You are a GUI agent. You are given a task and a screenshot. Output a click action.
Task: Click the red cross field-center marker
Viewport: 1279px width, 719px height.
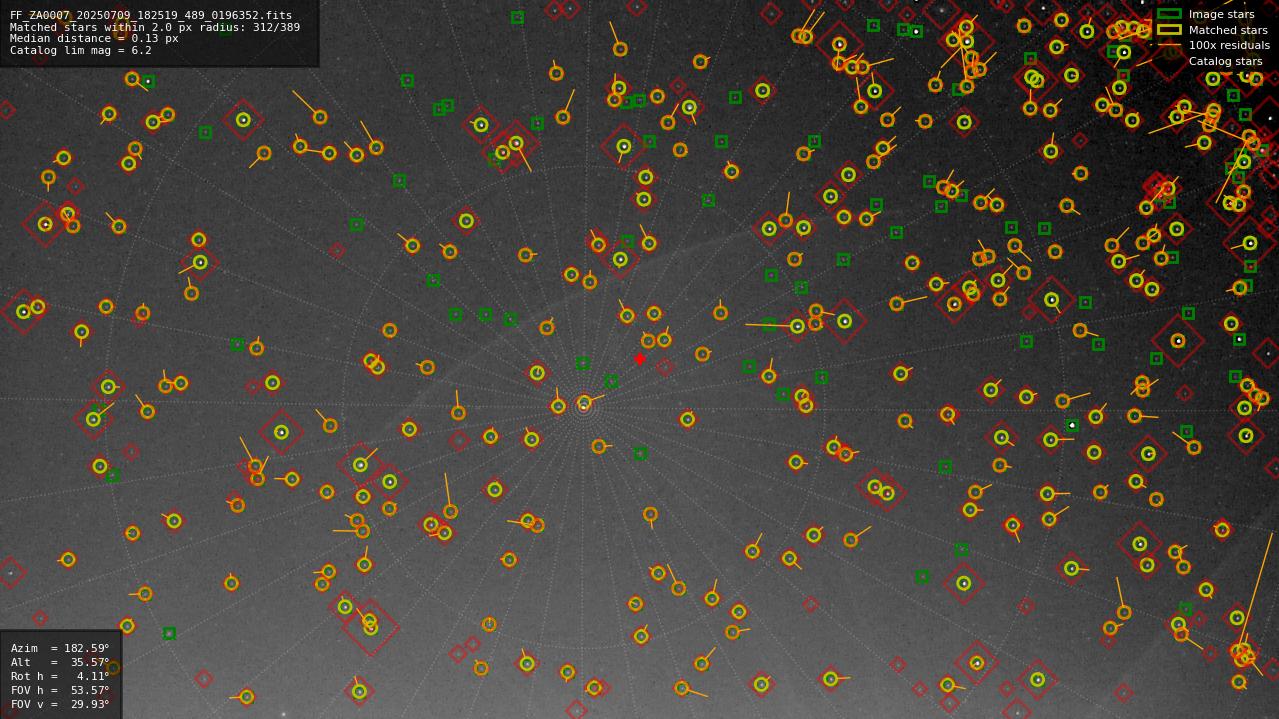pyautogui.click(x=640, y=359)
